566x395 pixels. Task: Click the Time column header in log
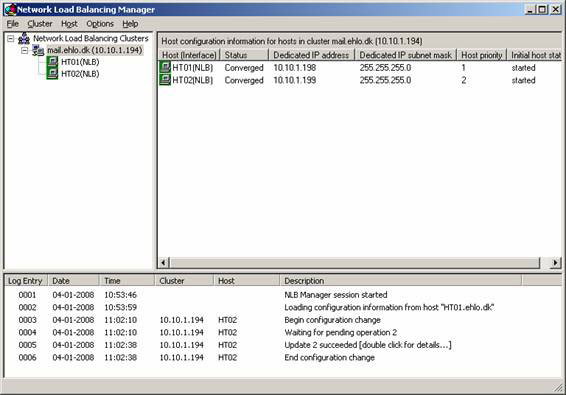tap(127, 281)
